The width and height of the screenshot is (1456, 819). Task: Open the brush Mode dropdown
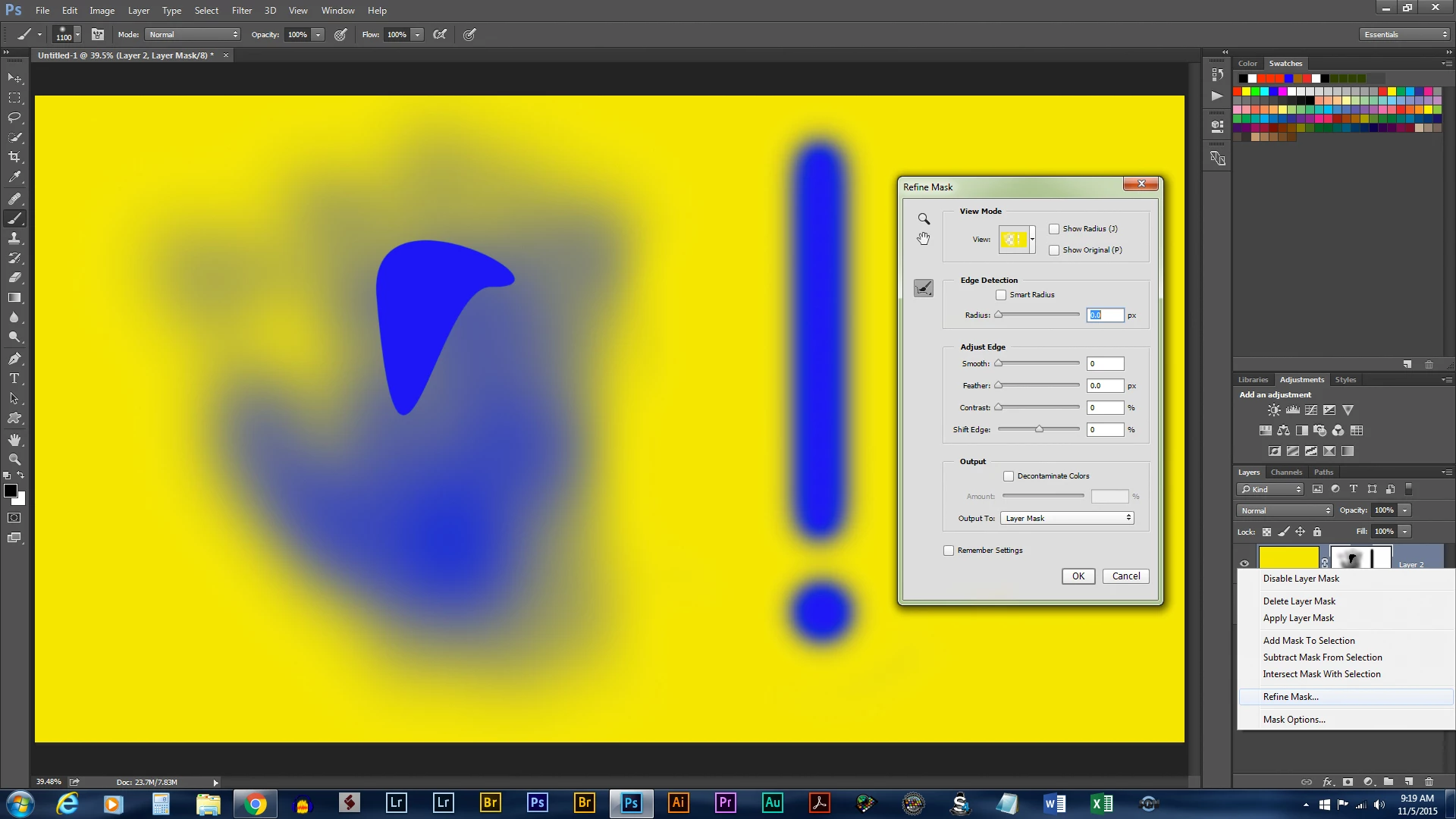[193, 35]
